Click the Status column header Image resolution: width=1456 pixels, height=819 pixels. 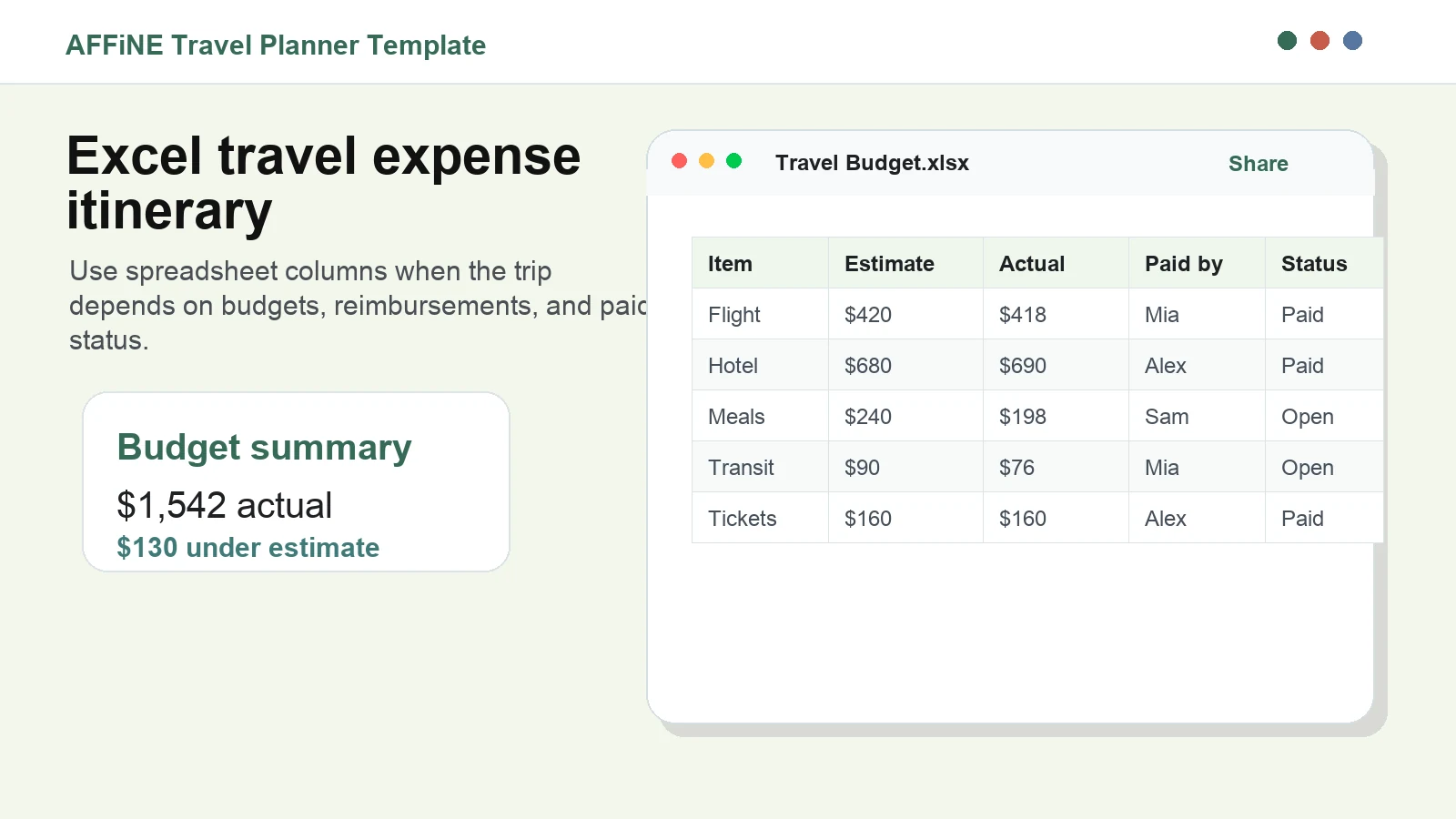[1324, 263]
